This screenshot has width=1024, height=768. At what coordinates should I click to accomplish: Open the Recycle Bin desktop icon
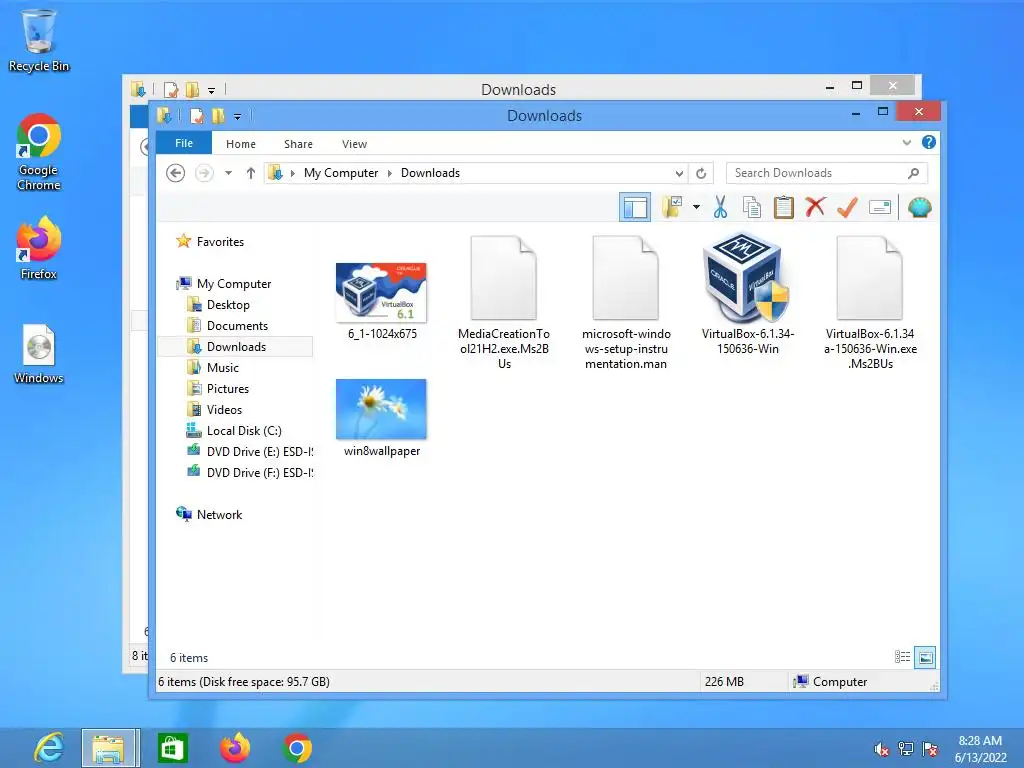pyautogui.click(x=39, y=40)
